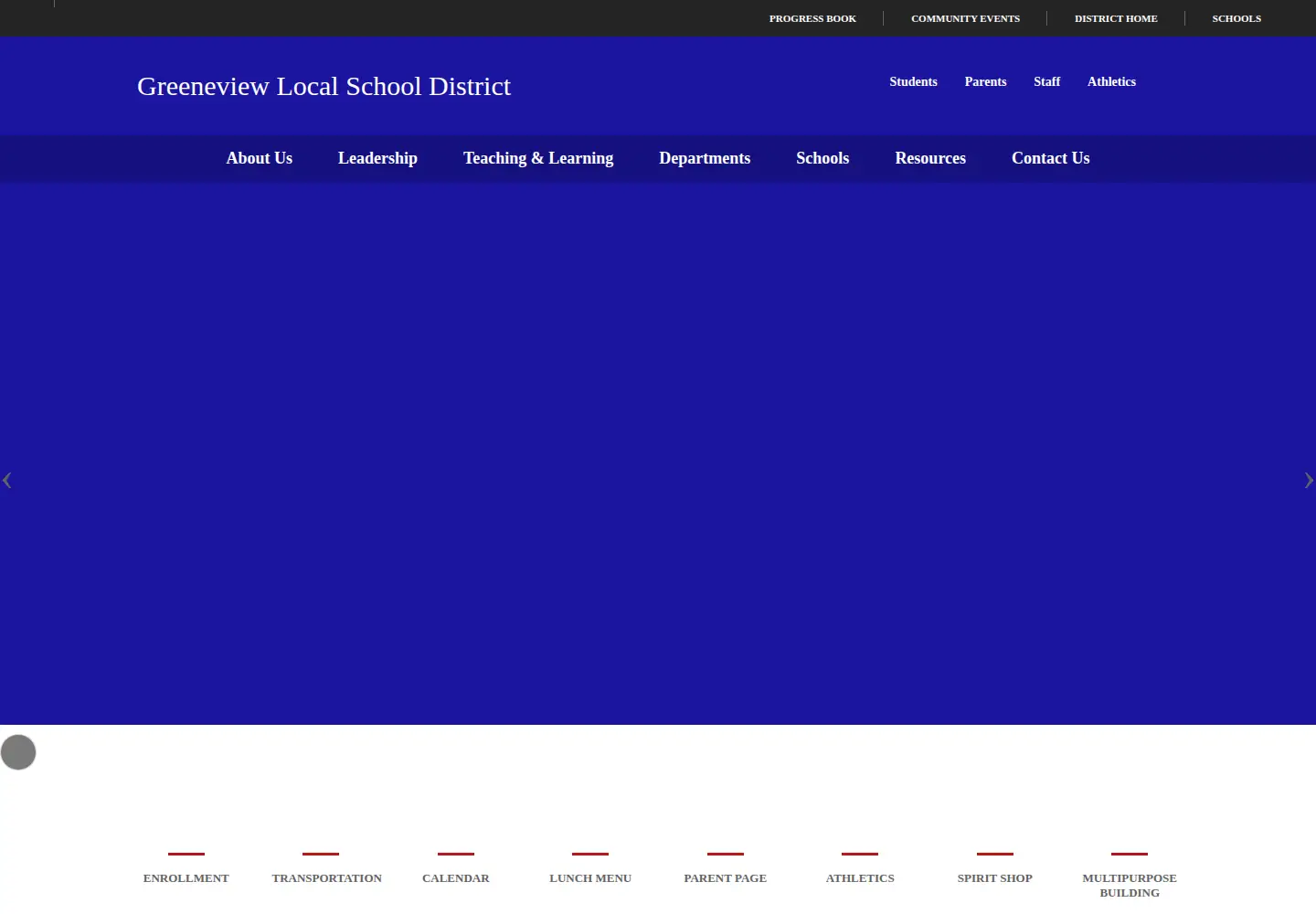Go to Community Events in the top bar

965,18
